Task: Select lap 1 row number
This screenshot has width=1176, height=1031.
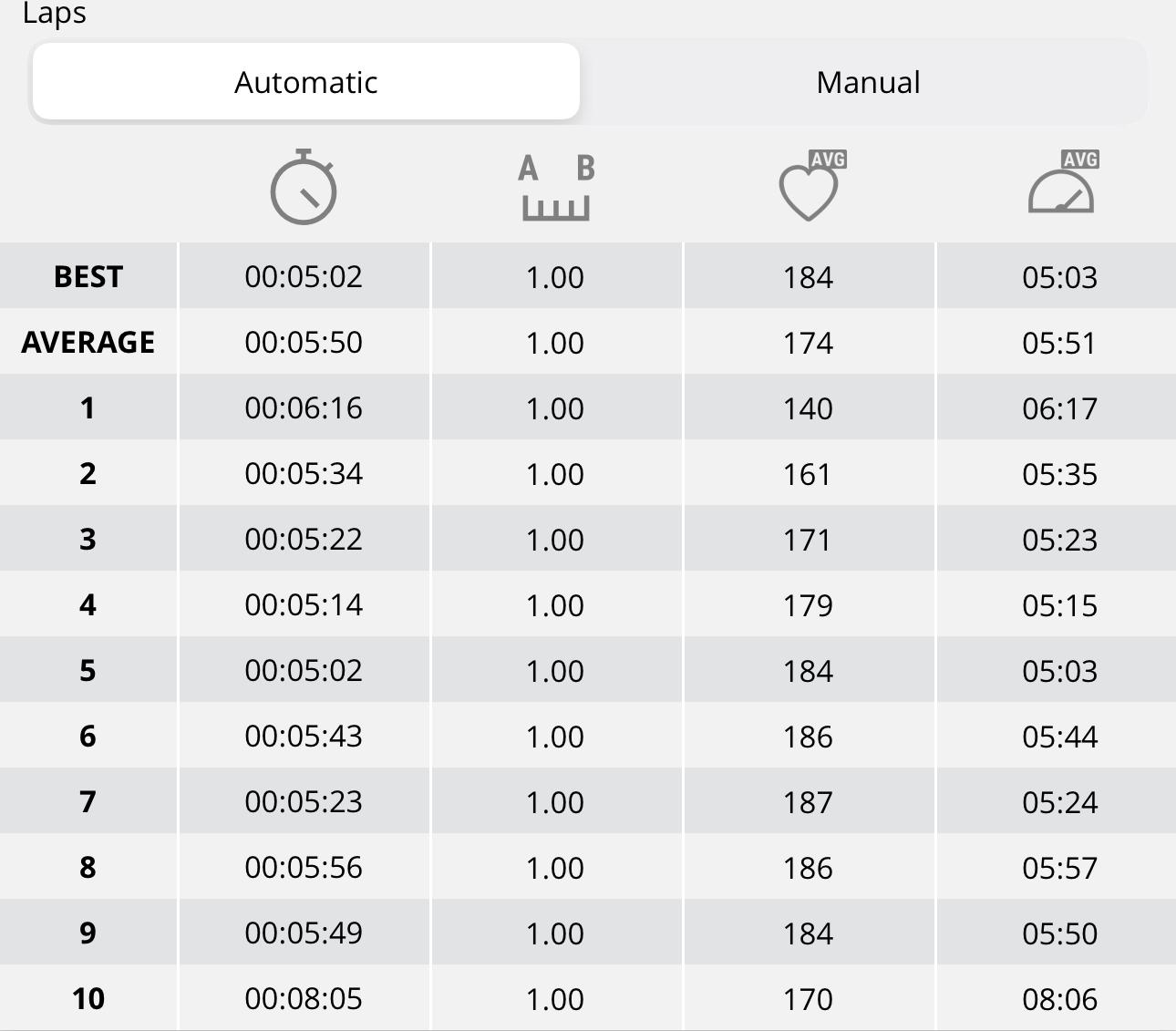Action: click(x=88, y=407)
